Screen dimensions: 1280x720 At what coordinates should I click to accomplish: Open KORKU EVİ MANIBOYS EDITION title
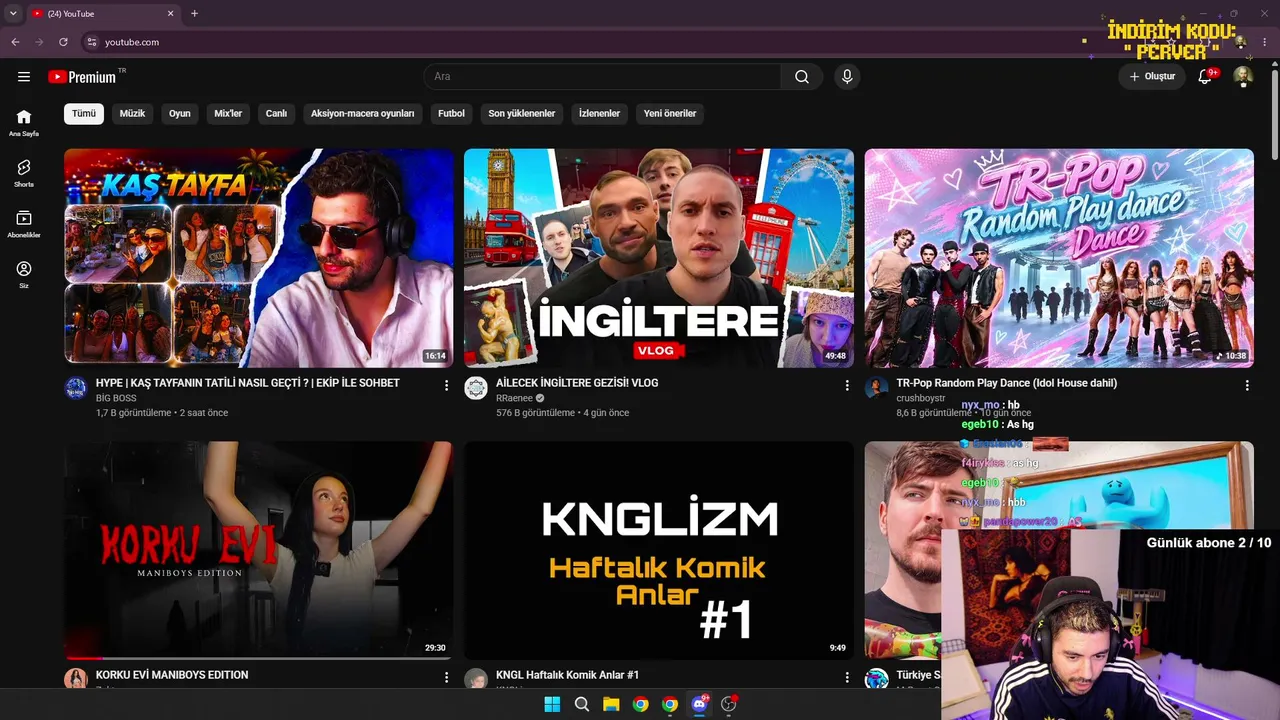(x=172, y=675)
